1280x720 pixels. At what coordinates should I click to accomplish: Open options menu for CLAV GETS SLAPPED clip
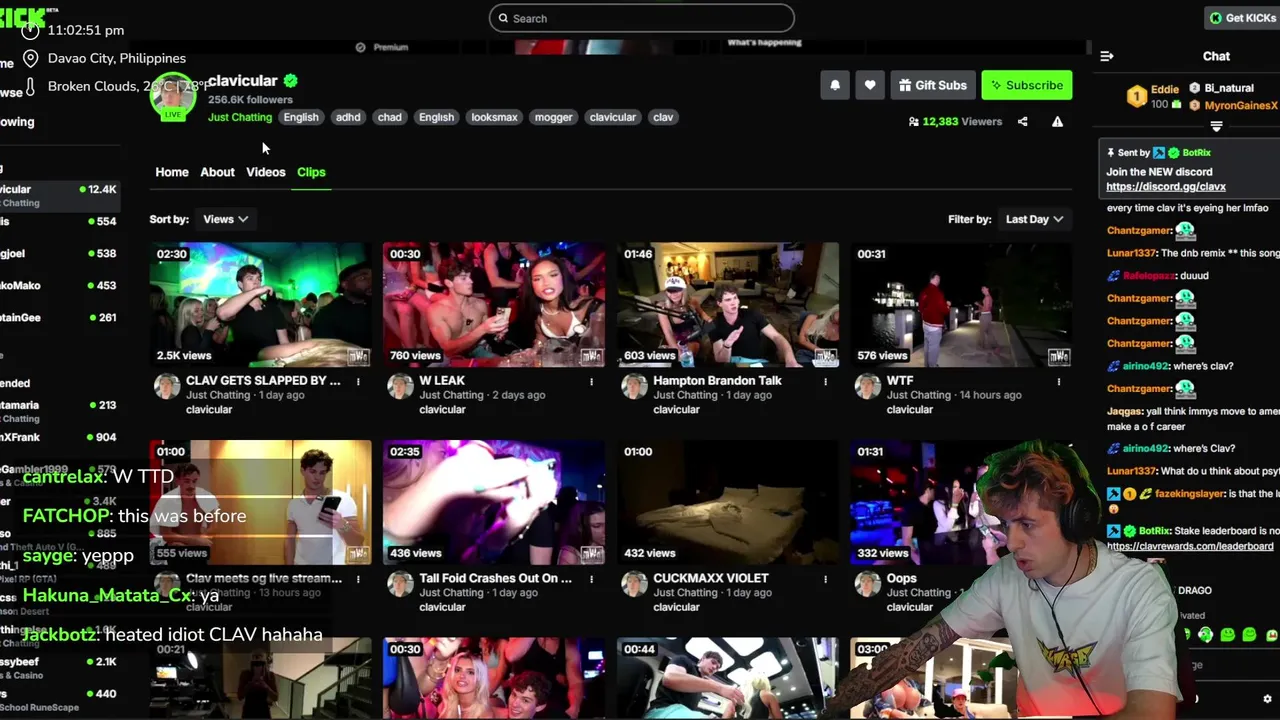coord(358,381)
